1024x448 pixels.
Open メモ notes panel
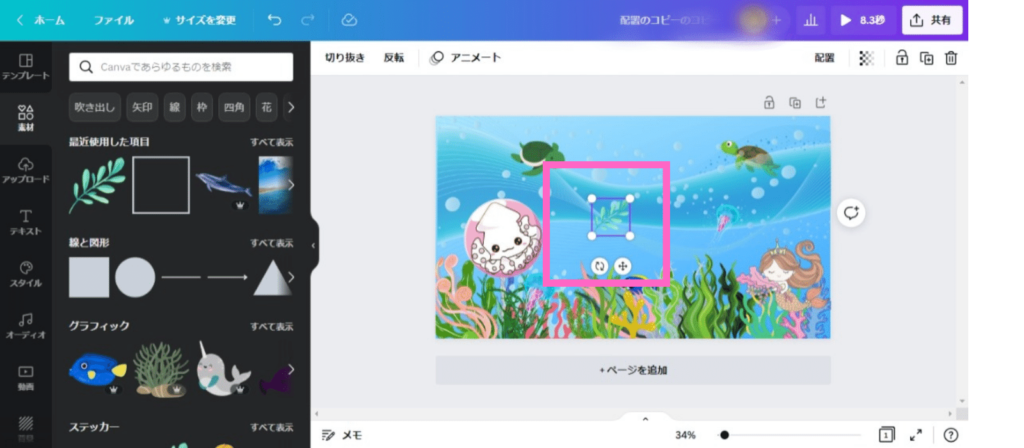(342, 435)
